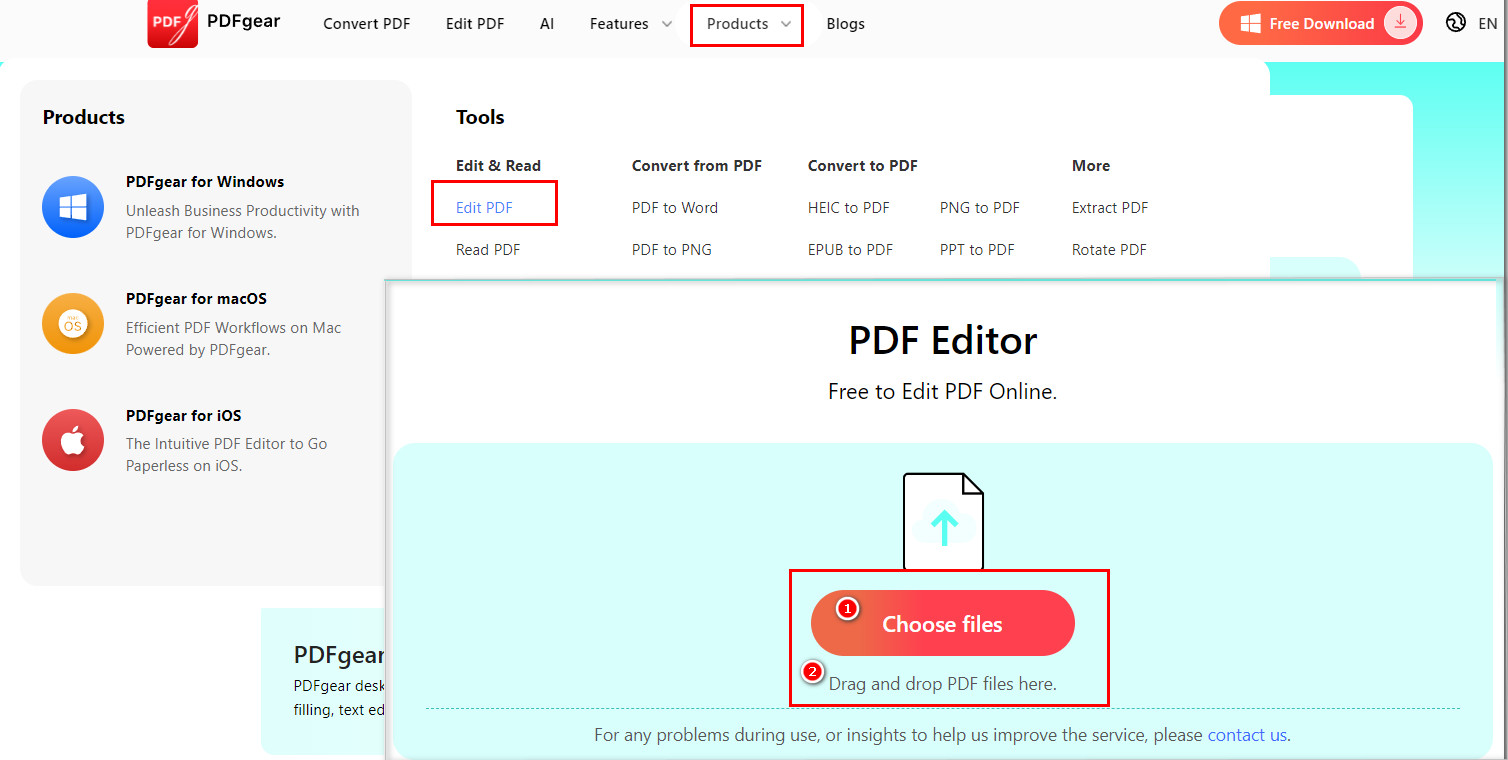Choose the HEIC to PDF converter

(x=848, y=208)
